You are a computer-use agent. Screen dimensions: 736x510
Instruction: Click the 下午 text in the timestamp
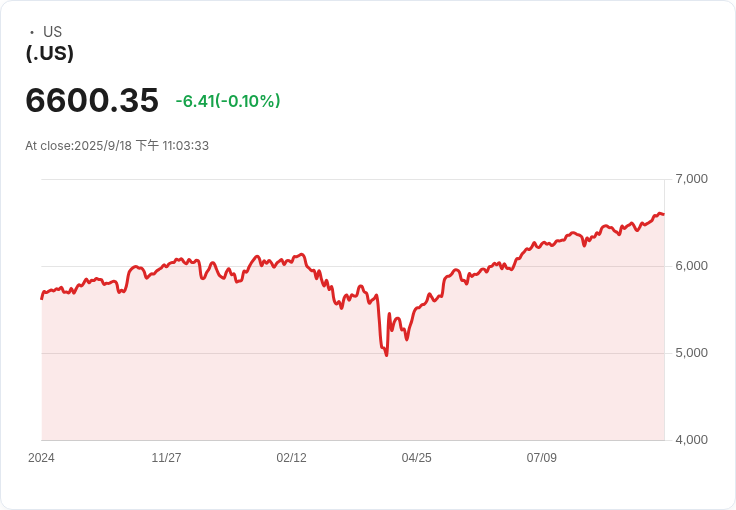point(147,145)
